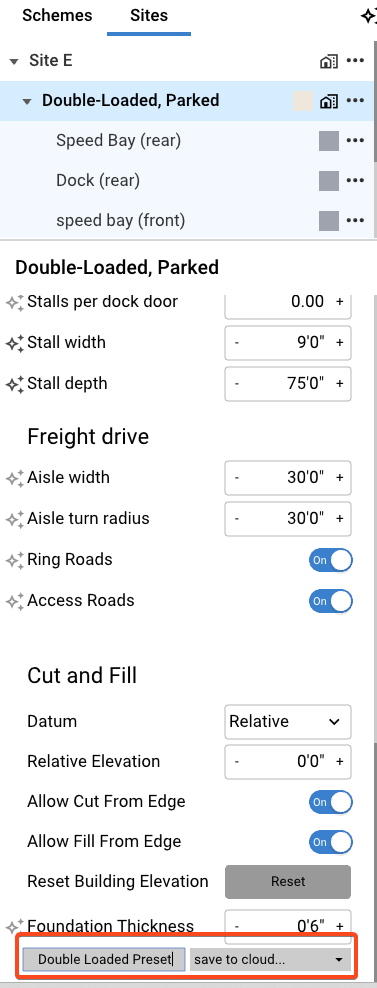Click the Double Loaded Preset name field
Screen dimensions: 377x988
click(x=105, y=960)
